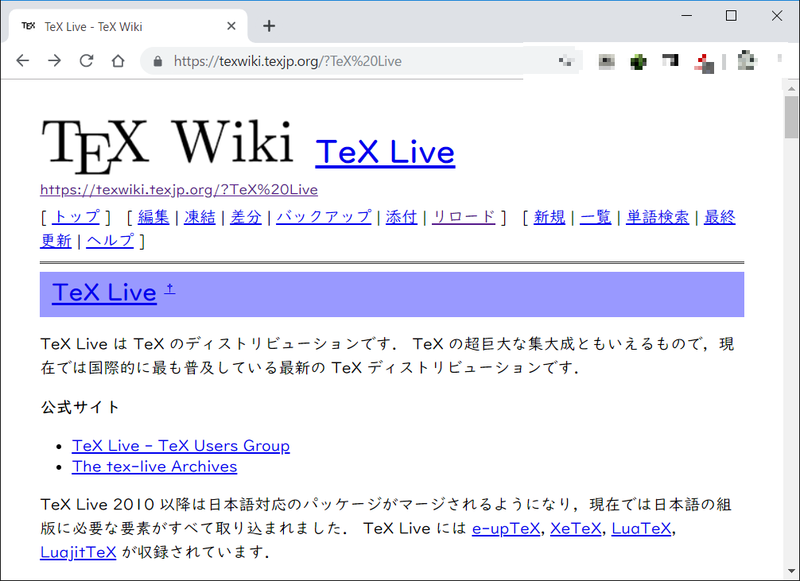The image size is (800, 581).
Task: Open the LuajitTeX link
Action: pyautogui.click(x=78, y=552)
